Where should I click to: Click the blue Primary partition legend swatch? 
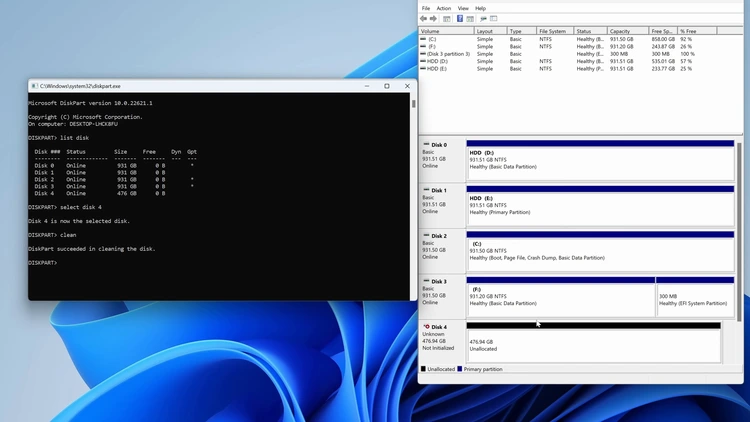460,369
